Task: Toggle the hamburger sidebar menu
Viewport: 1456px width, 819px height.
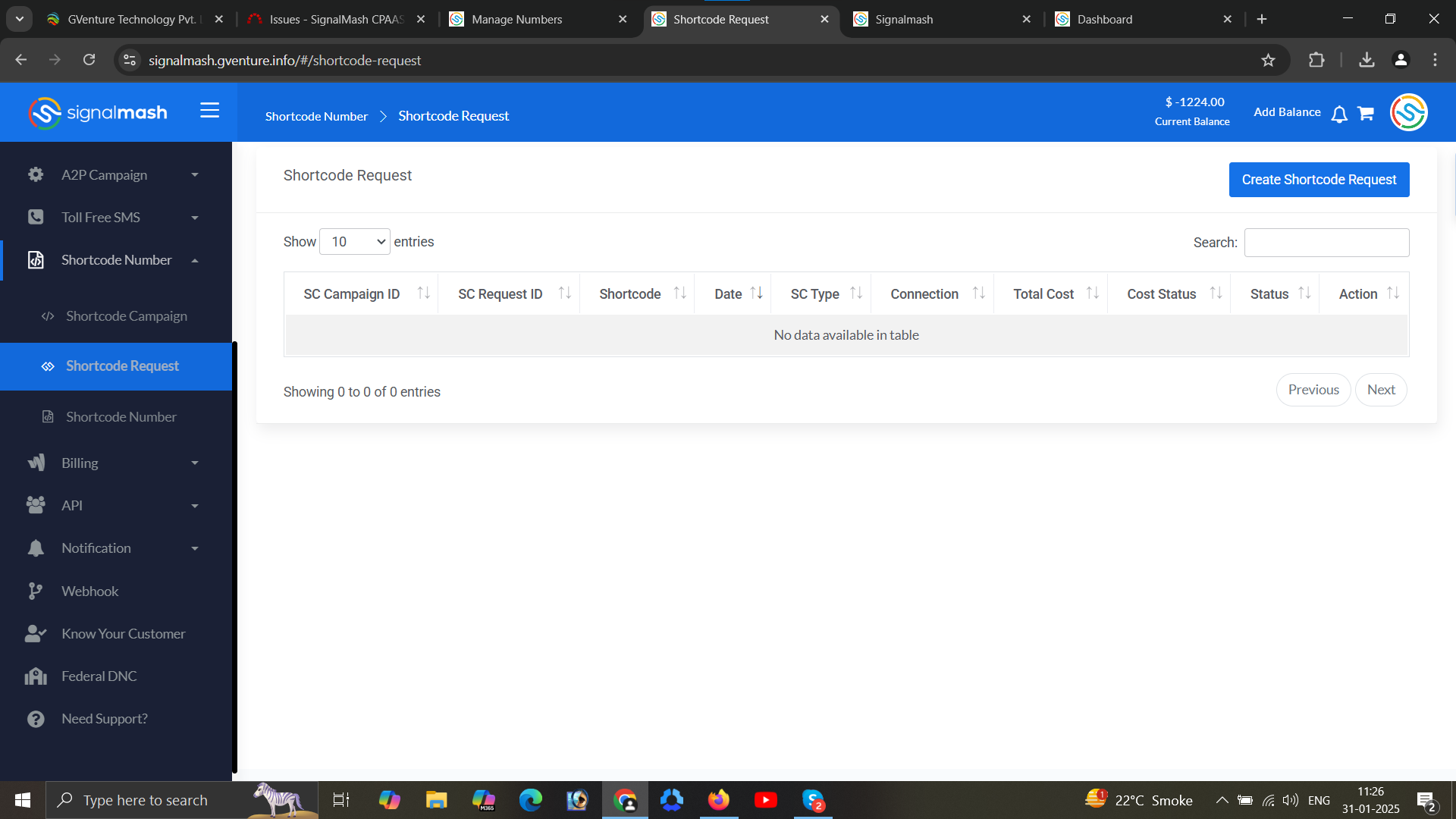Action: click(210, 111)
